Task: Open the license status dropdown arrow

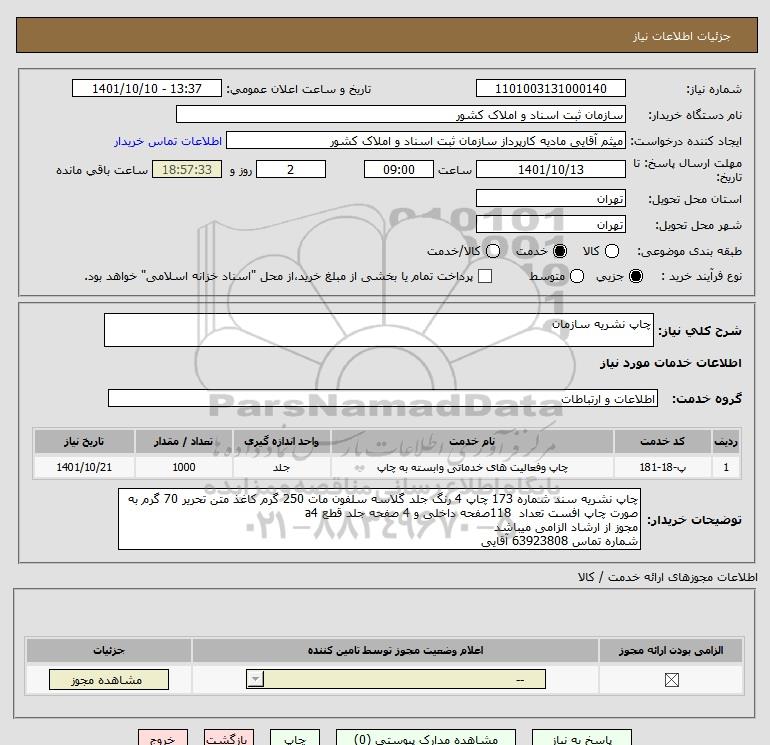Action: click(255, 679)
